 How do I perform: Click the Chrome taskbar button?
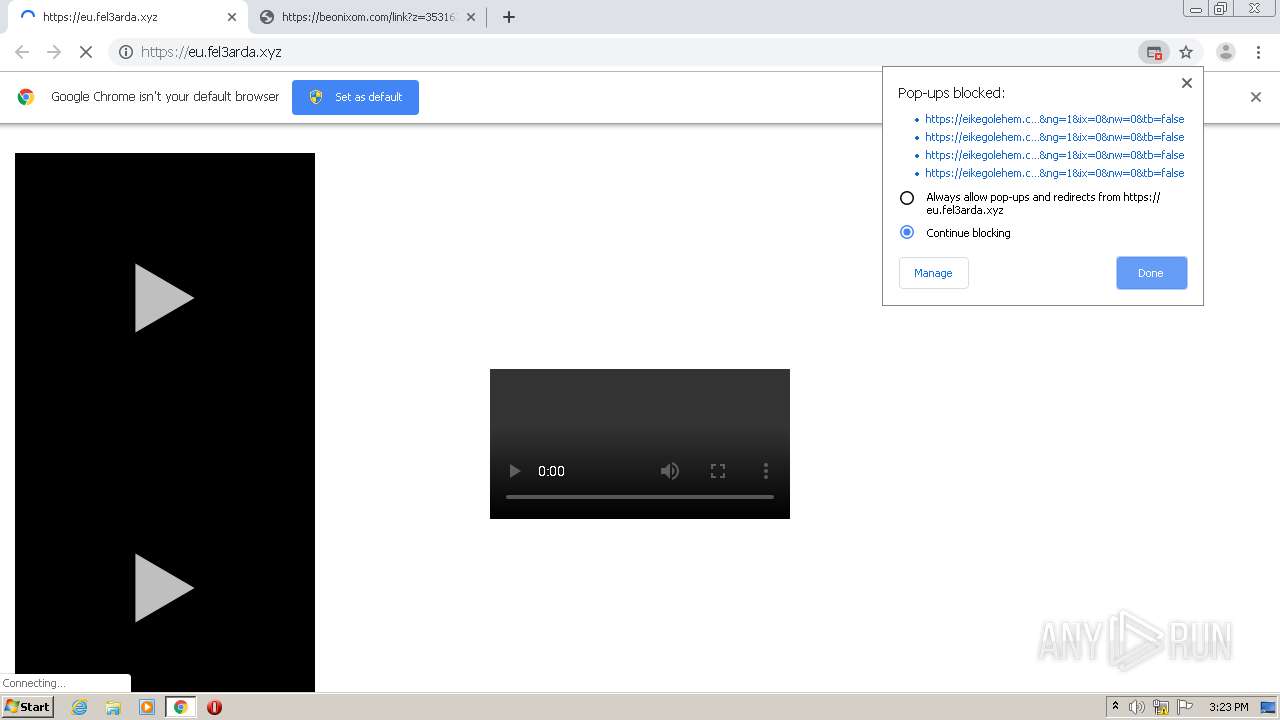pos(181,707)
